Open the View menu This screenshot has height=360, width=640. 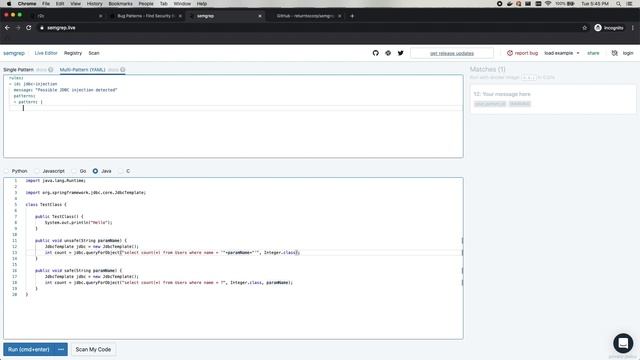(76, 4)
